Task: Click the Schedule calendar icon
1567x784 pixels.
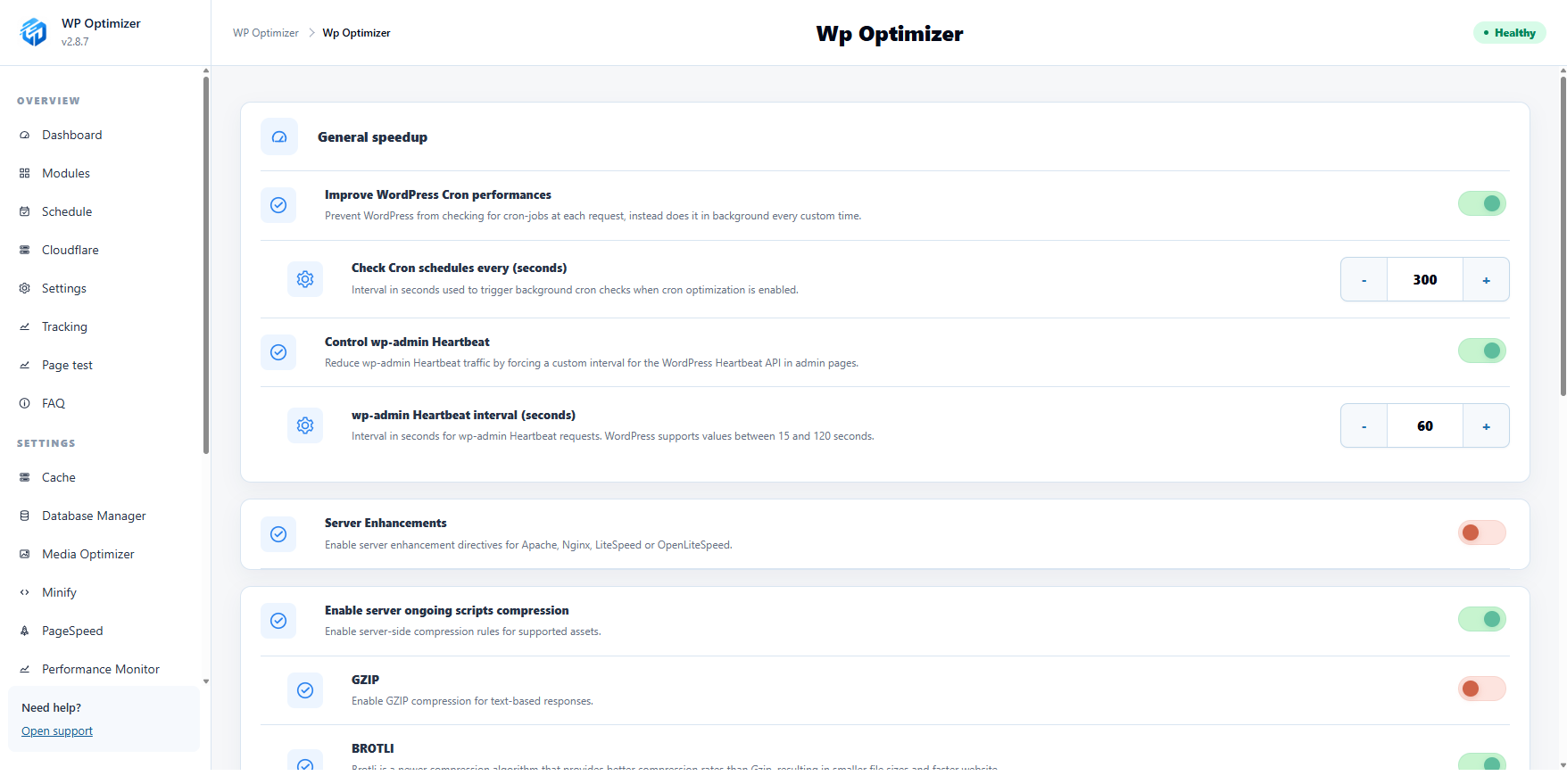Action: (25, 212)
